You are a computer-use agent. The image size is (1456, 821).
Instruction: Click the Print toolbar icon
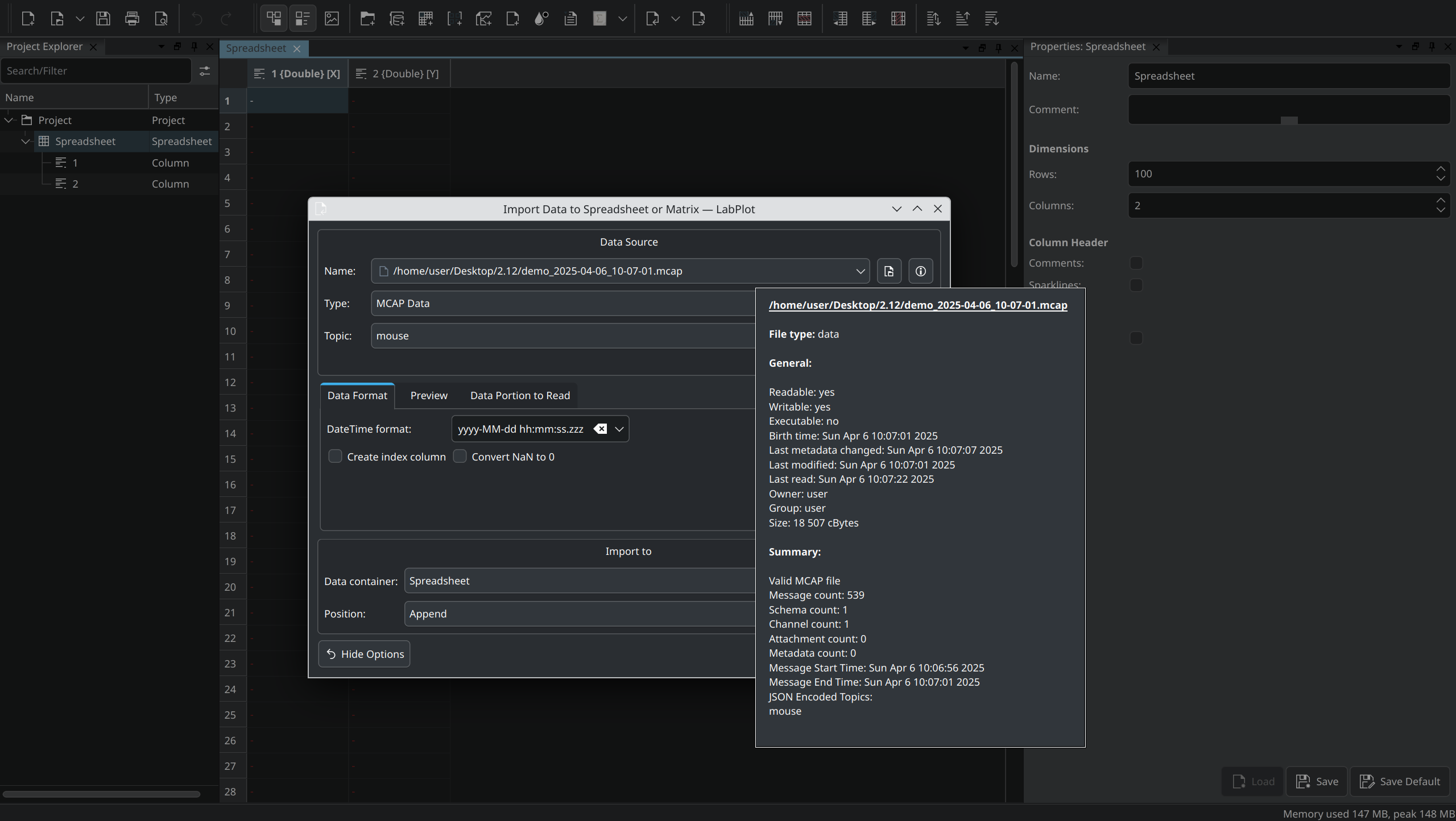coord(132,19)
